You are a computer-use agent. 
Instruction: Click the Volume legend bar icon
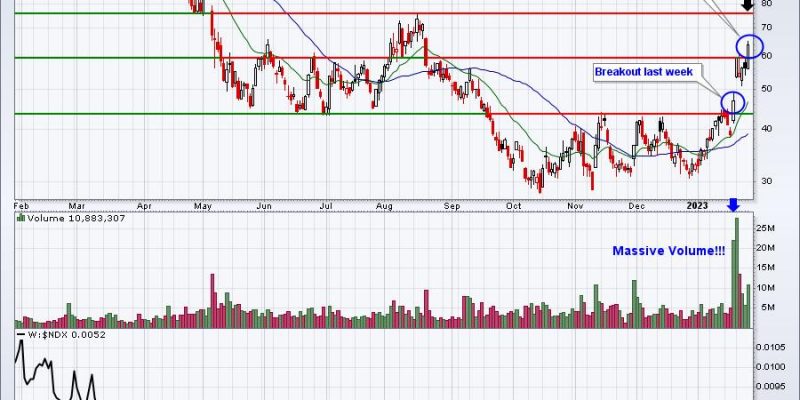tap(21, 218)
